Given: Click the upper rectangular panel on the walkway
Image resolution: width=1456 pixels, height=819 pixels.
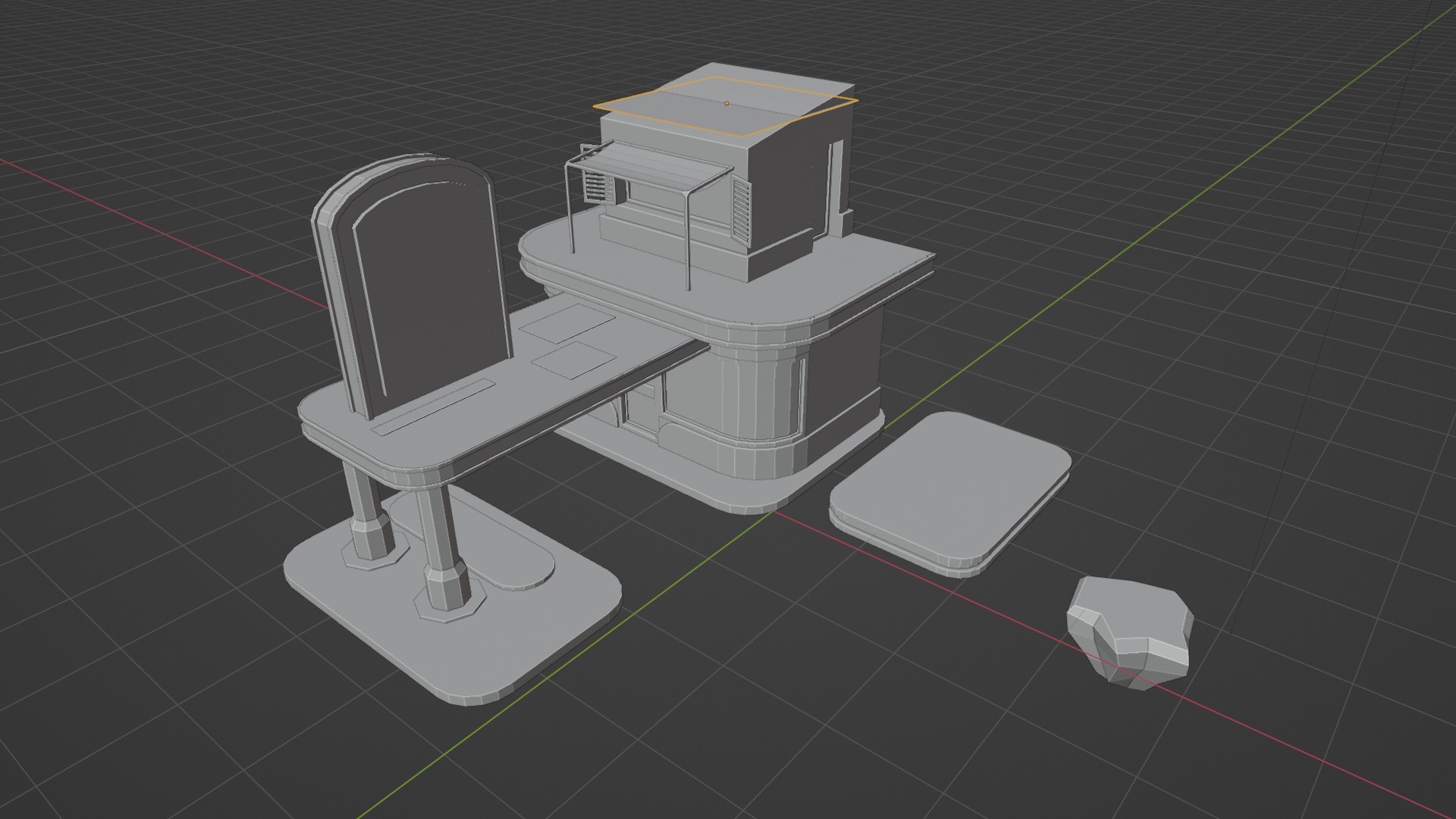Looking at the screenshot, I should pyautogui.click(x=569, y=322).
